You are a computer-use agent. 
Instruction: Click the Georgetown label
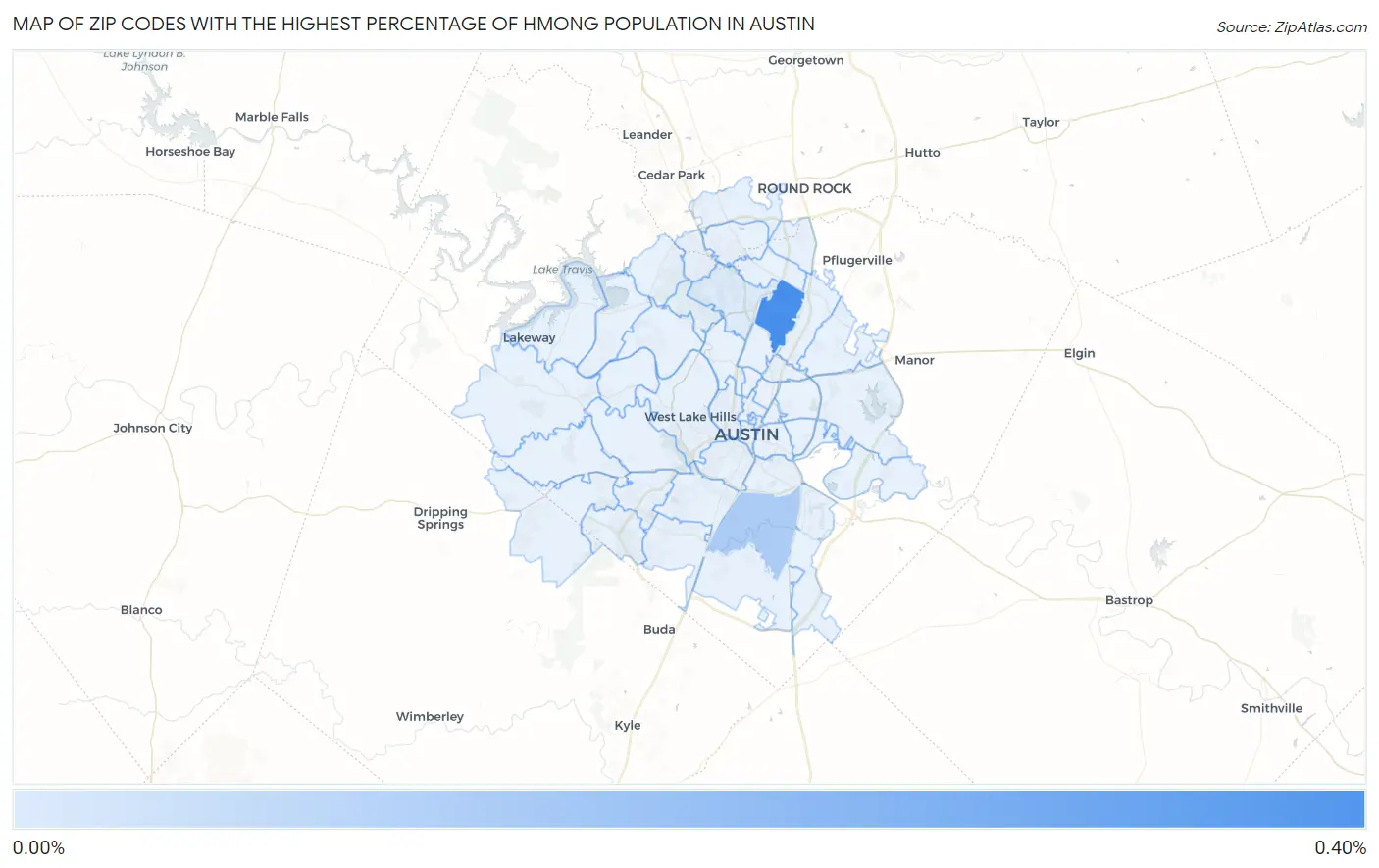(x=806, y=60)
